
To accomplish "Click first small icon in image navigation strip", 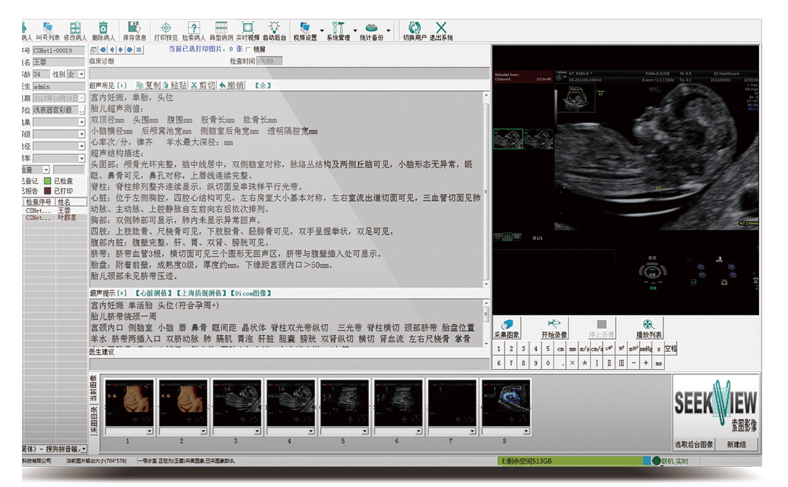I will (x=93, y=49).
